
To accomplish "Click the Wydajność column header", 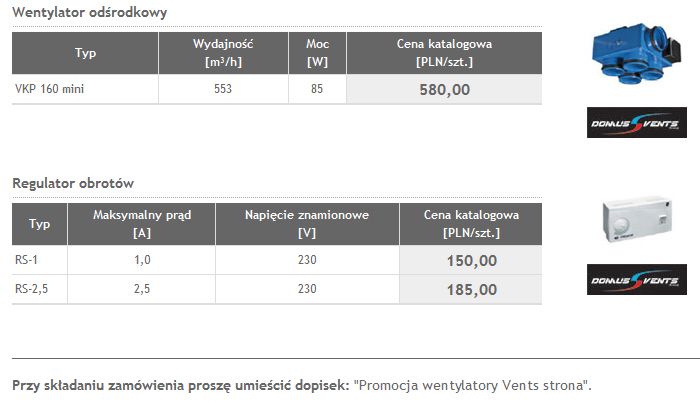I will point(224,53).
